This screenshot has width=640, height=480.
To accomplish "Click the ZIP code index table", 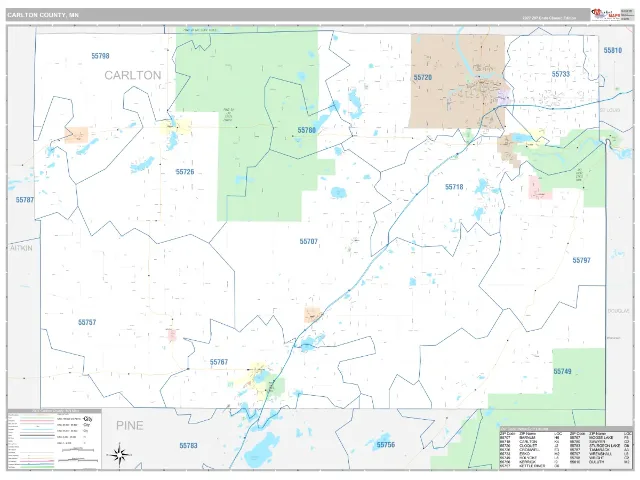I will pyautogui.click(x=566, y=449).
